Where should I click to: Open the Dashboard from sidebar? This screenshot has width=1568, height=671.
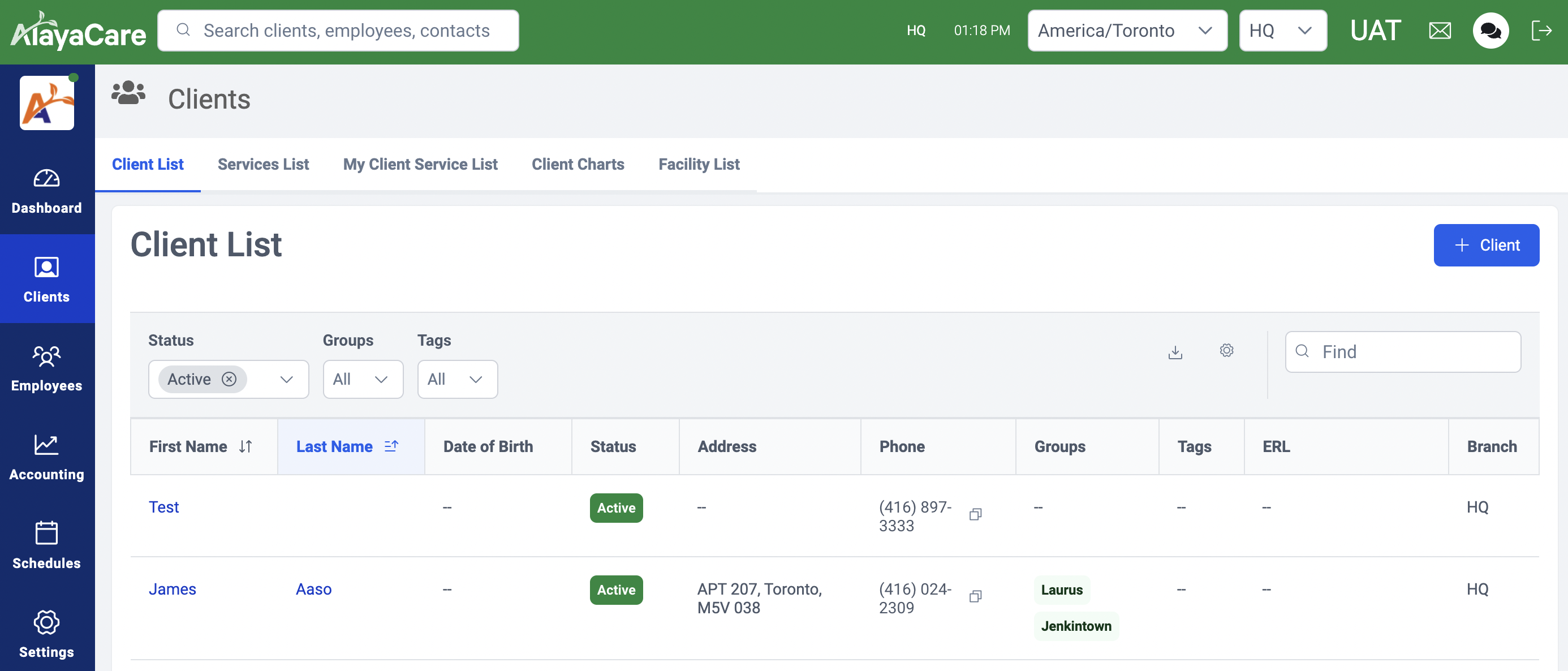point(46,191)
